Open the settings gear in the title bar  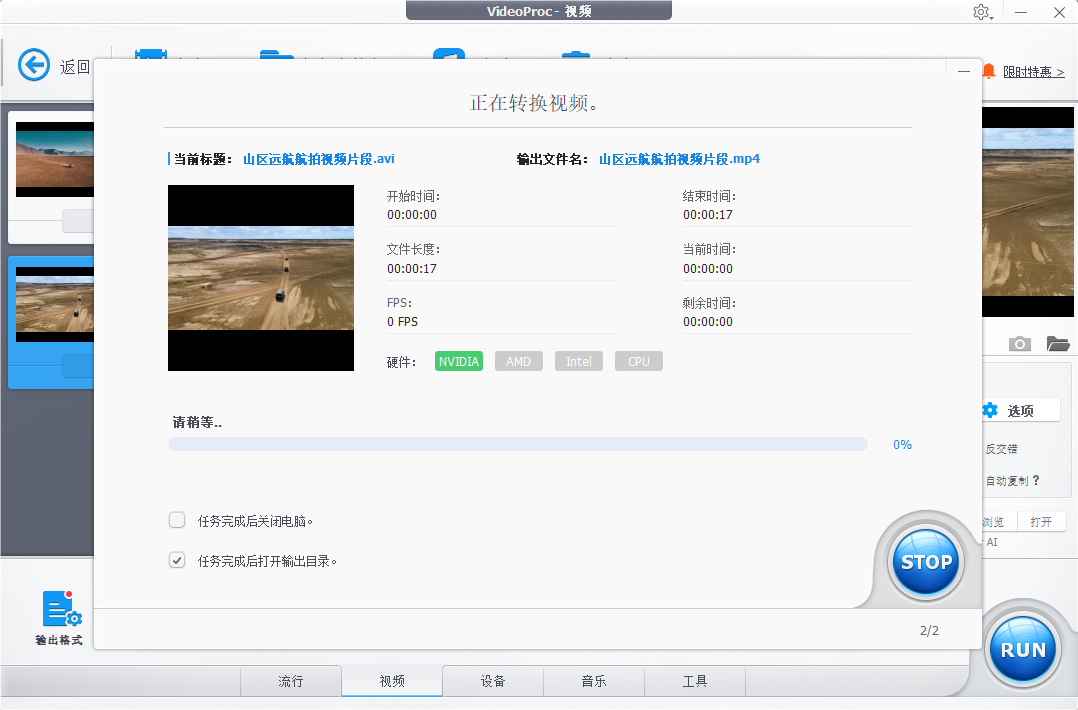[x=981, y=12]
